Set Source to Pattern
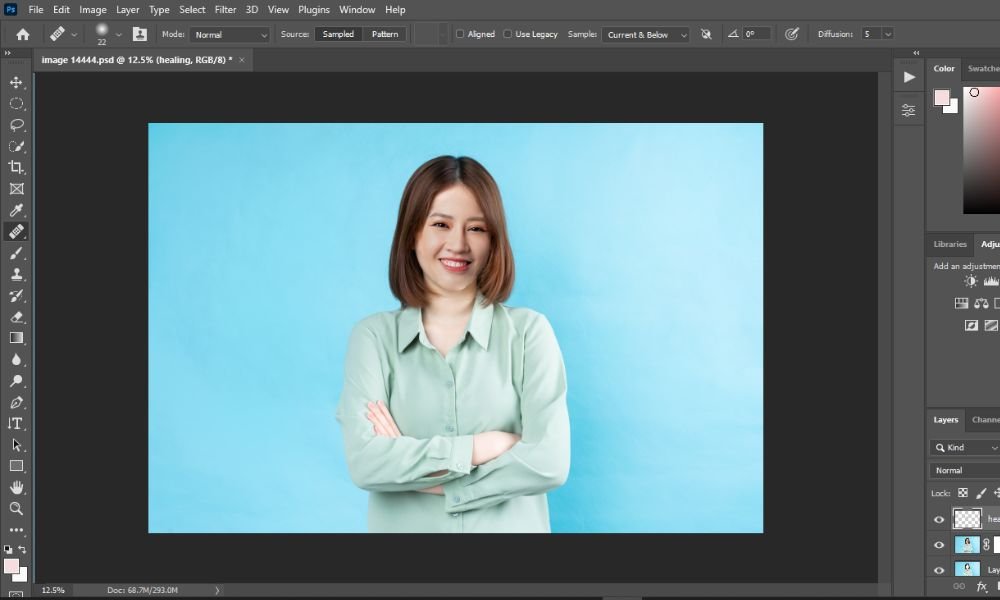This screenshot has height=600, width=1000. click(385, 34)
